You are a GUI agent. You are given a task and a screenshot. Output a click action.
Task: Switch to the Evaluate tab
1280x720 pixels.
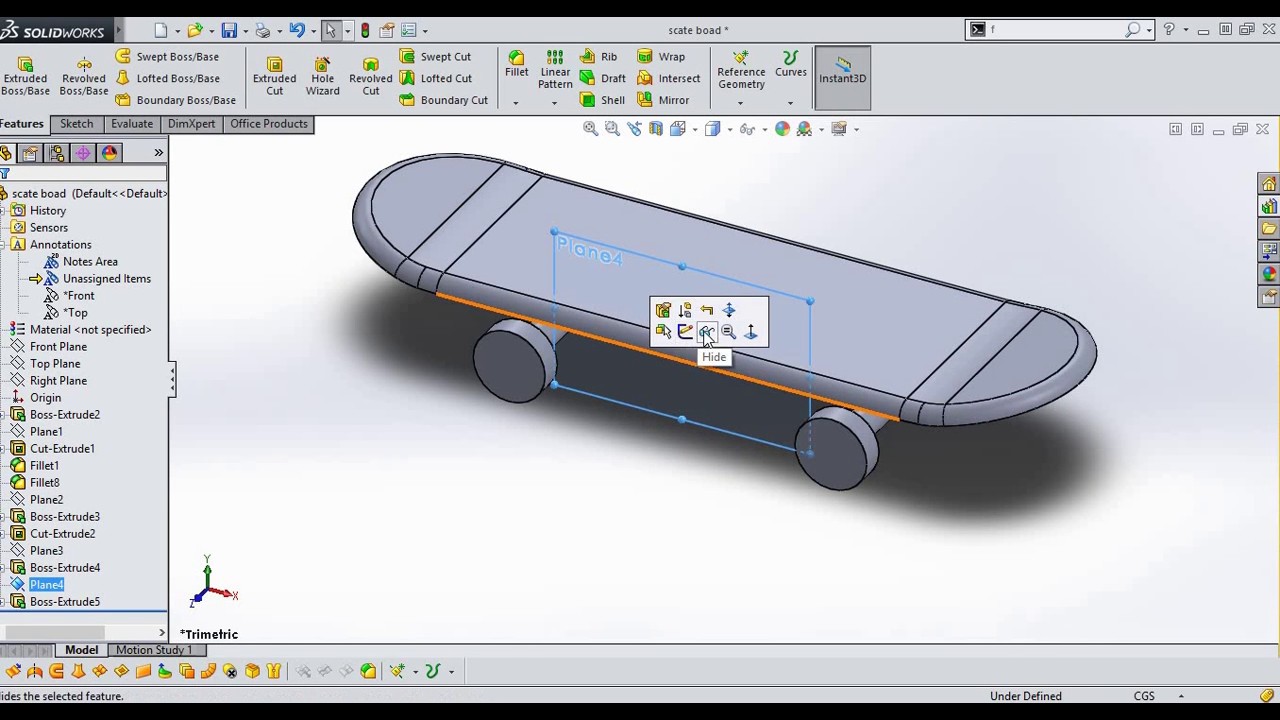tap(132, 124)
